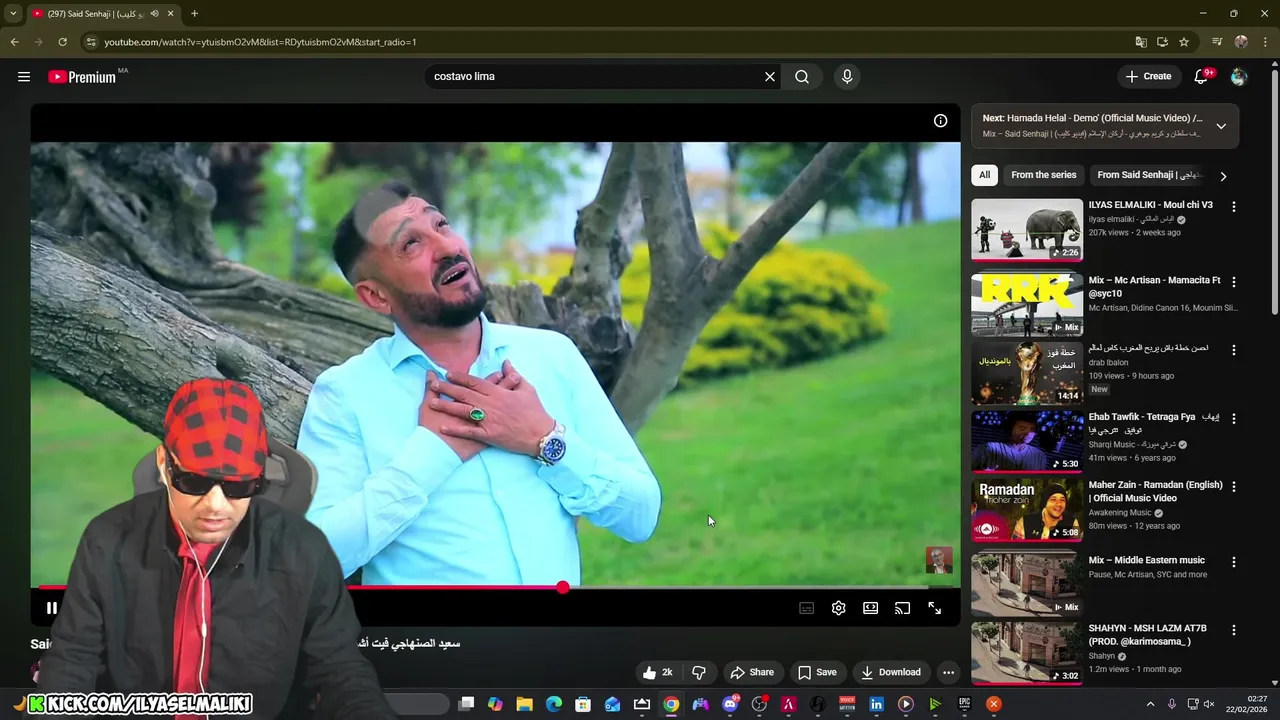Clear the search box text

point(770,76)
